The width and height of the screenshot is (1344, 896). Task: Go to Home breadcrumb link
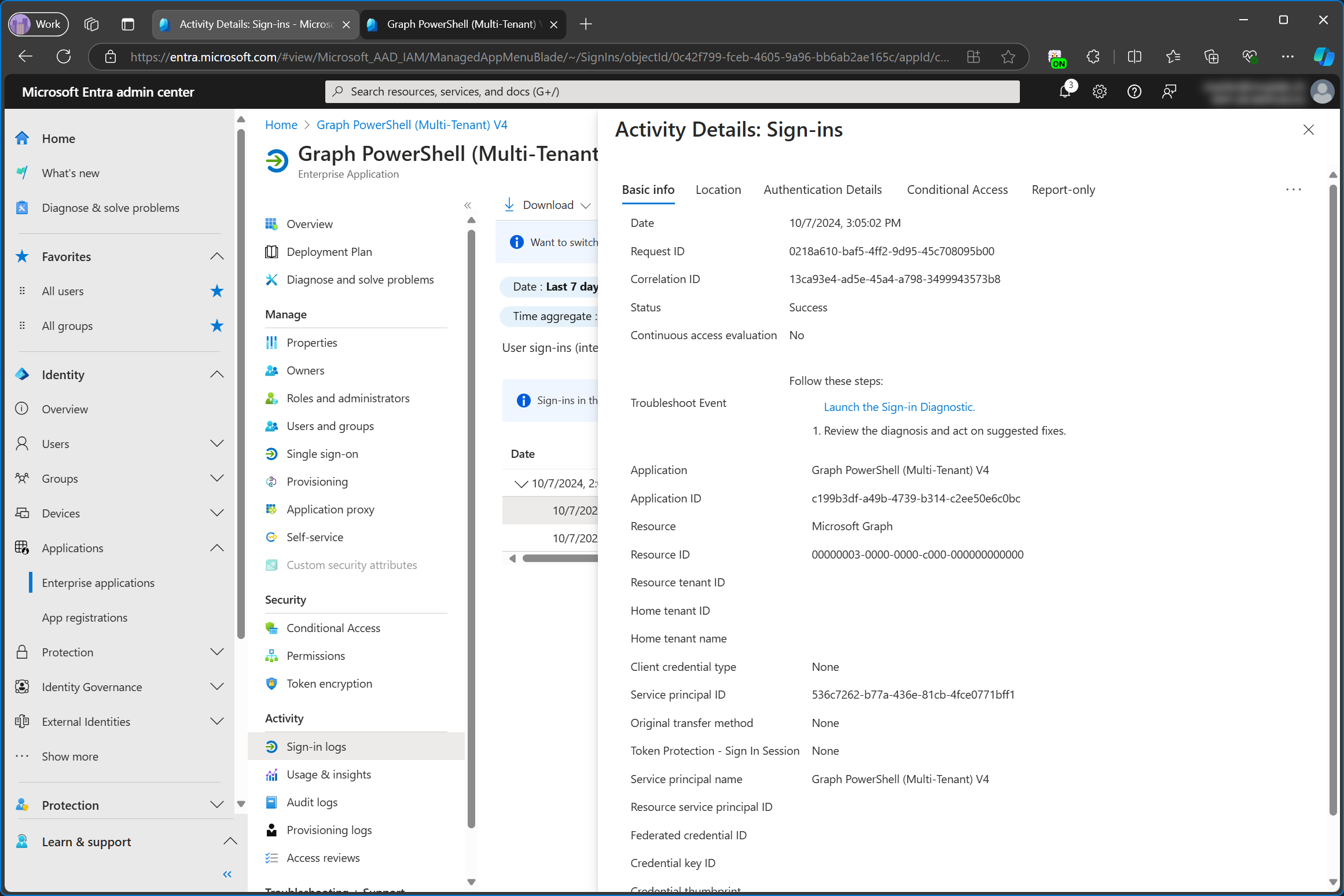(281, 125)
